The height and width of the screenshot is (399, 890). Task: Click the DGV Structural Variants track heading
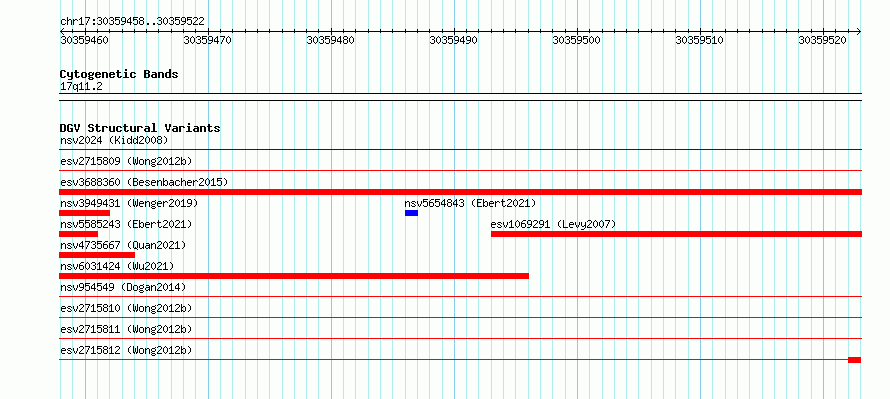[x=140, y=128]
